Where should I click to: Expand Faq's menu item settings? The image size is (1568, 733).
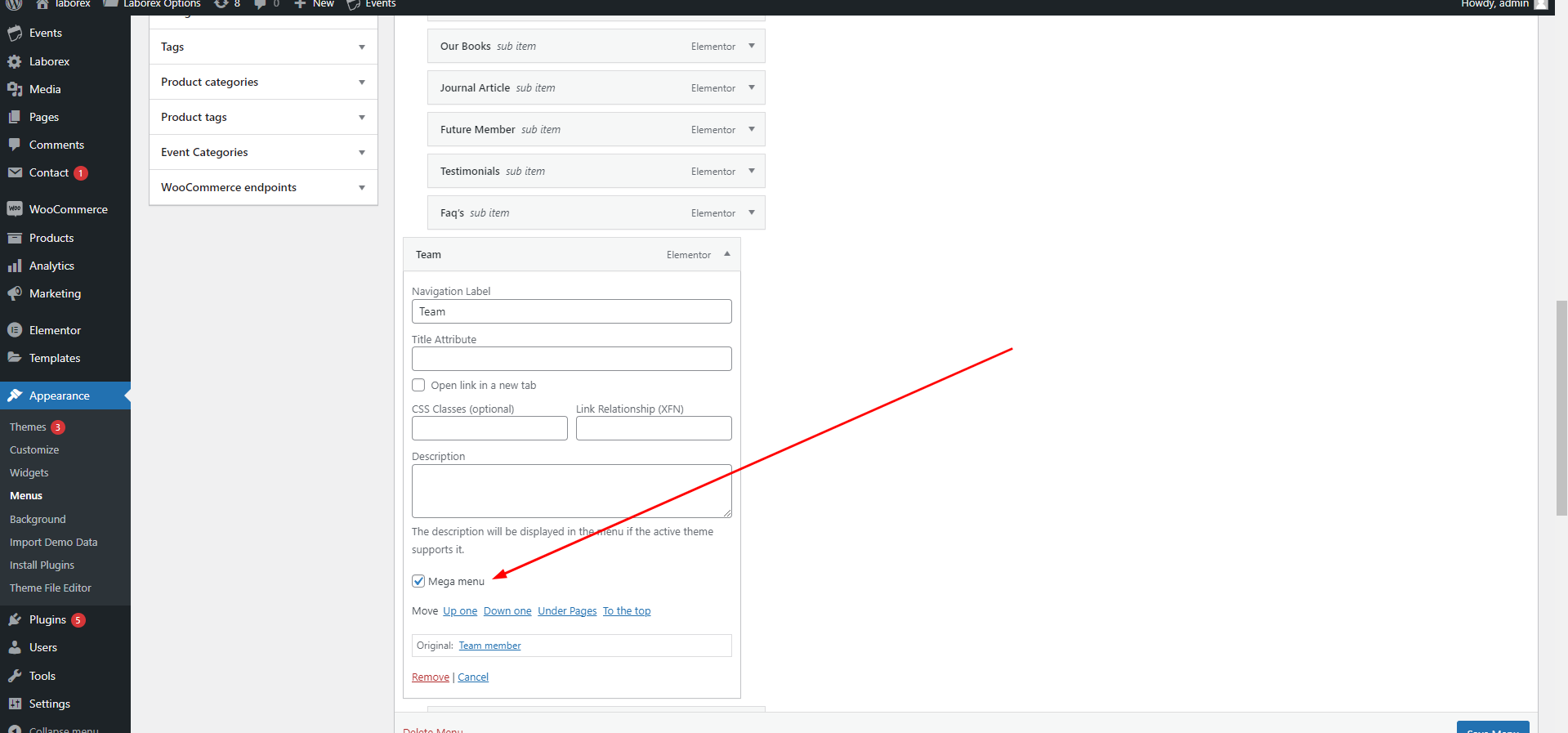click(752, 212)
